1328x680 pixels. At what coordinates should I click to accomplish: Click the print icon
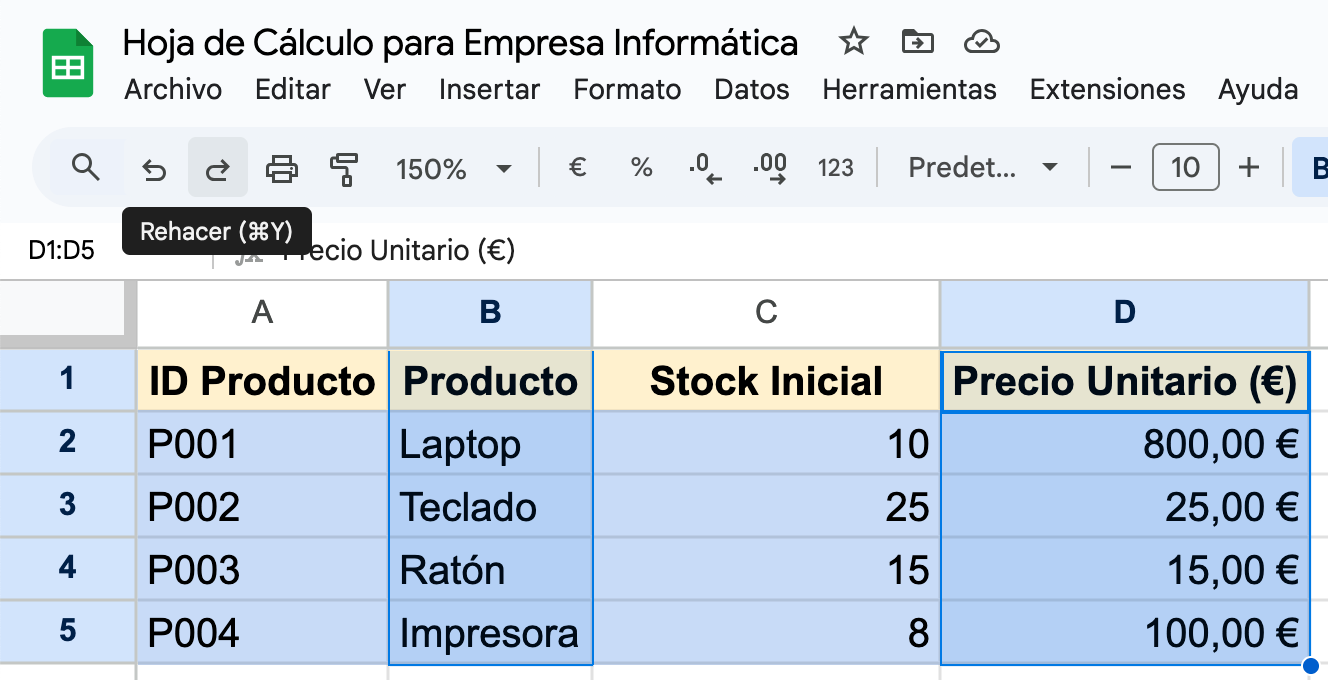tap(281, 167)
